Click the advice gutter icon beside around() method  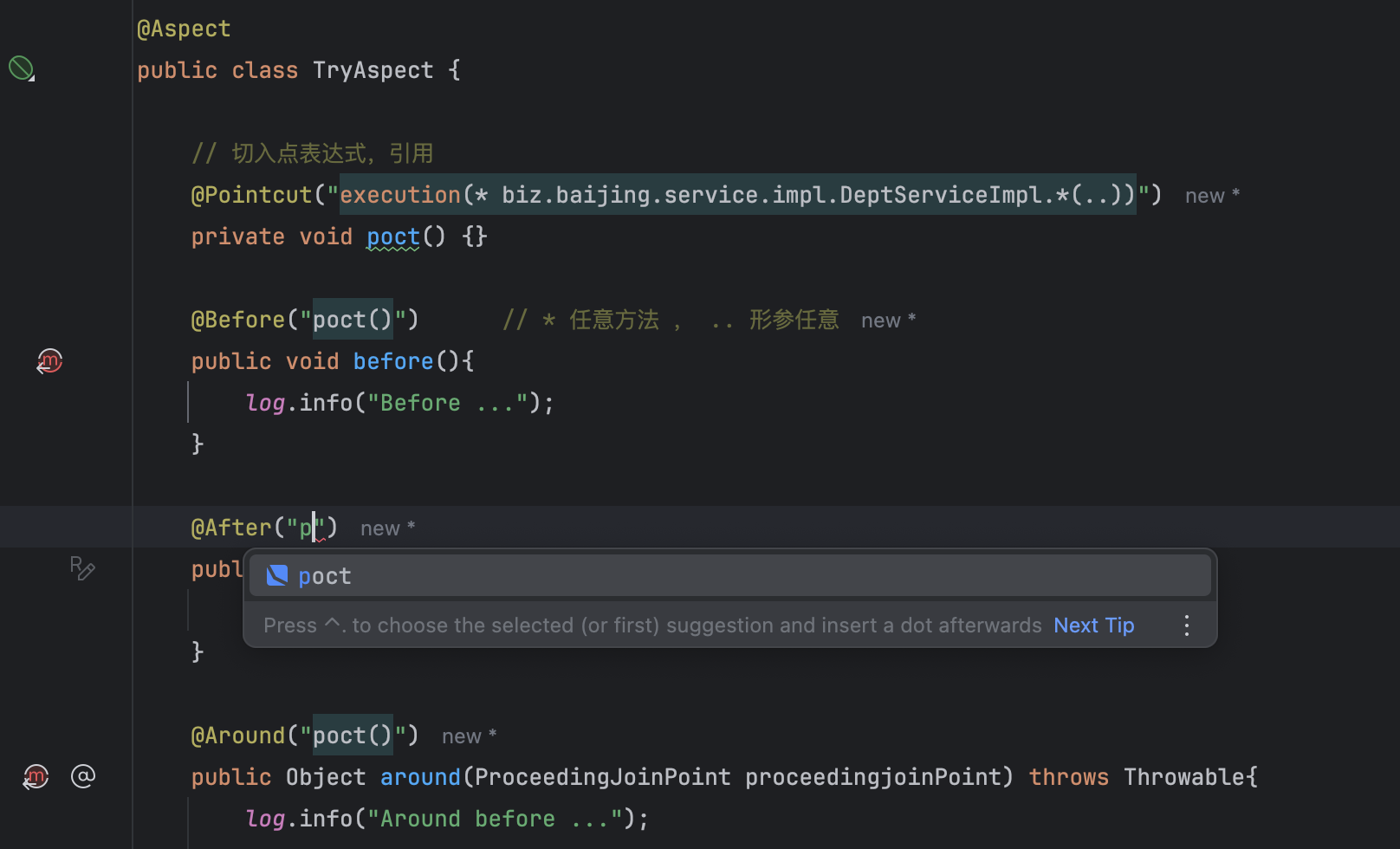click(36, 776)
